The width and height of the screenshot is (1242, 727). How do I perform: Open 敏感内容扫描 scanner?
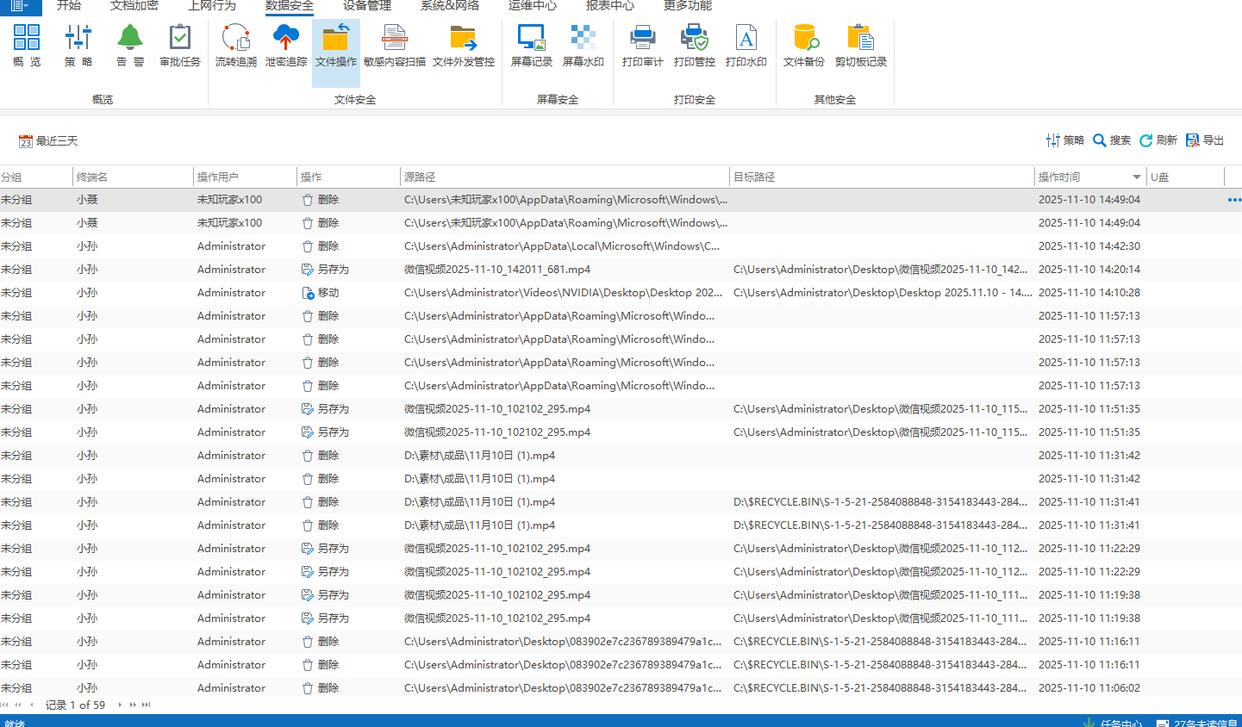click(x=394, y=46)
